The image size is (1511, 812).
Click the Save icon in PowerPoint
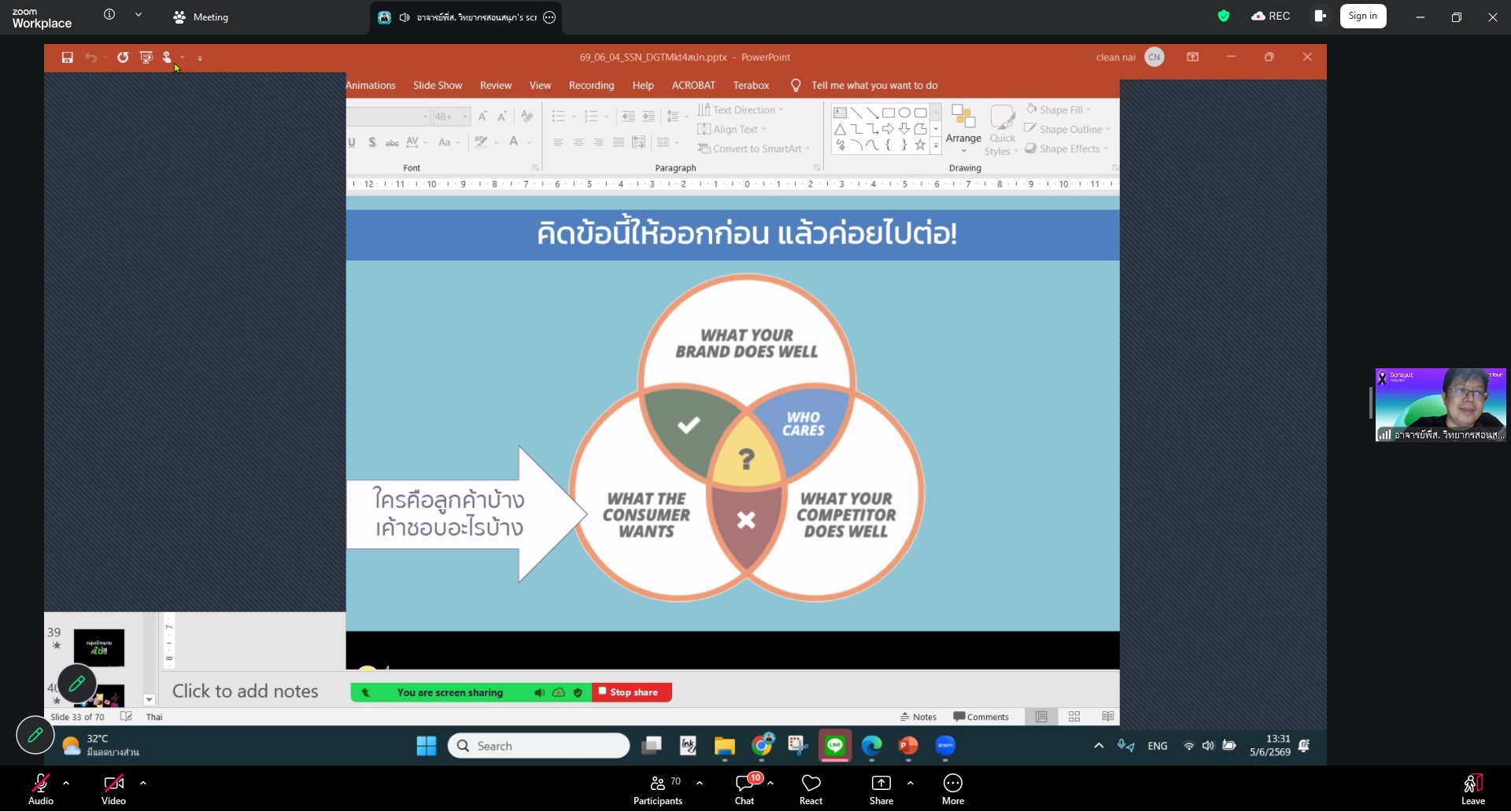pos(68,57)
